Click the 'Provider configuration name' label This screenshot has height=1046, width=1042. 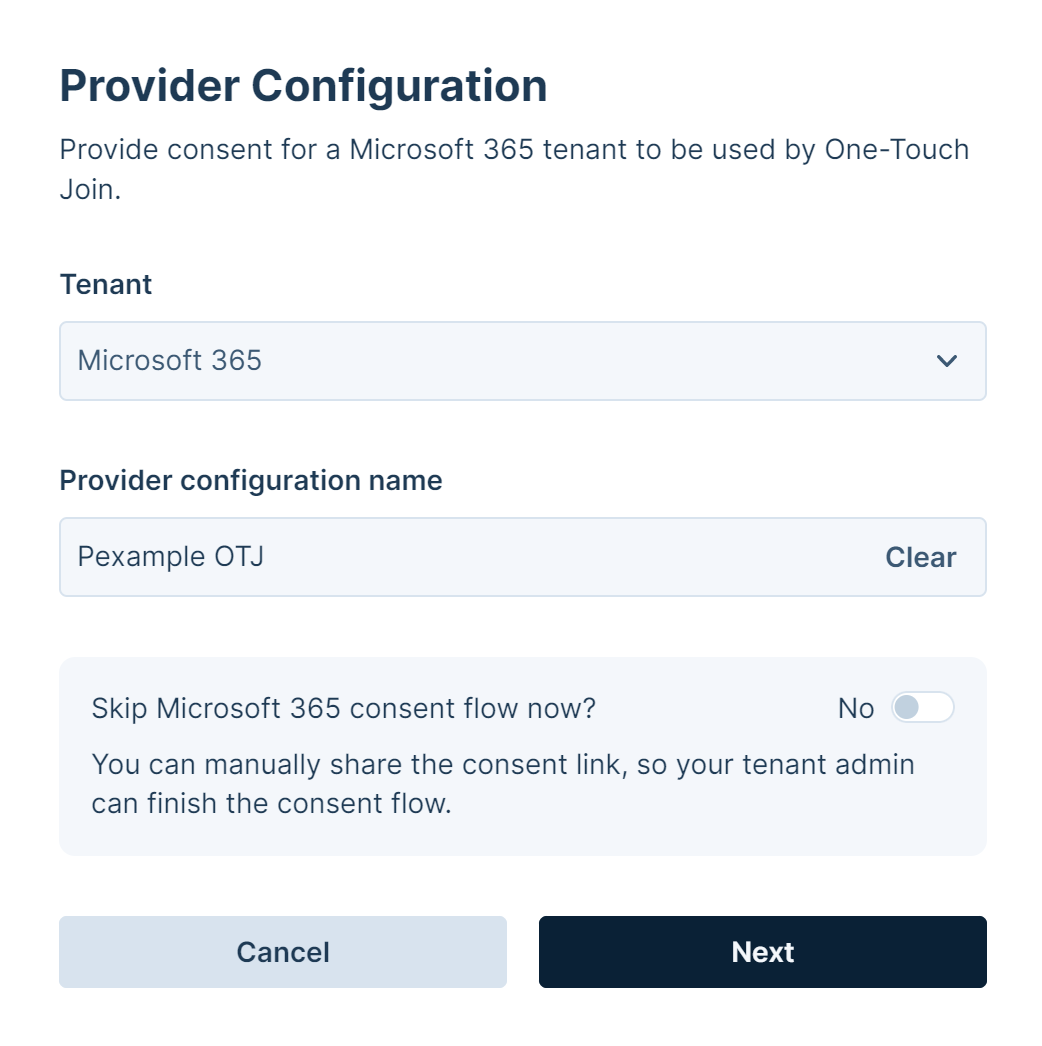(251, 481)
